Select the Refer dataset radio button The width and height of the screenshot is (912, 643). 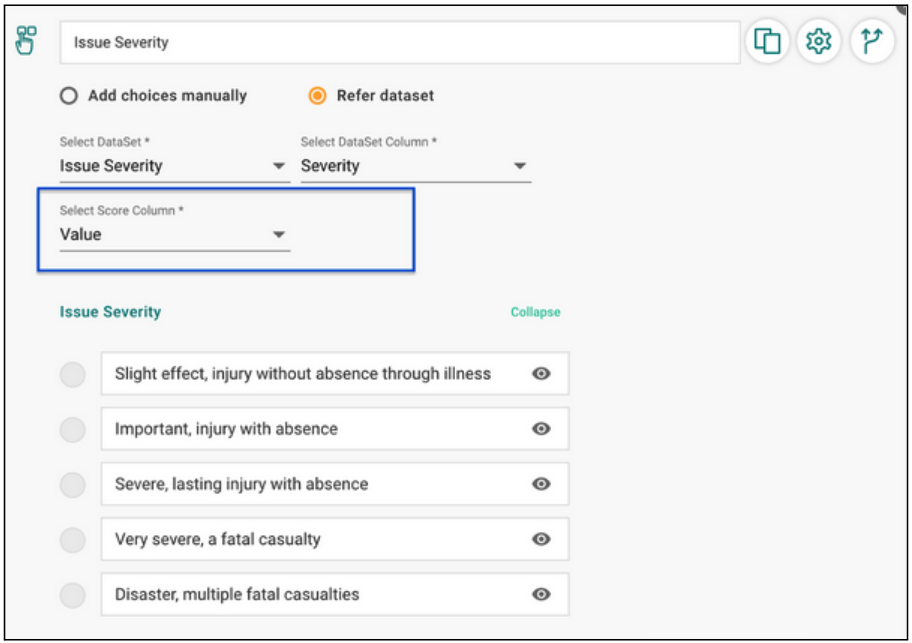(317, 95)
